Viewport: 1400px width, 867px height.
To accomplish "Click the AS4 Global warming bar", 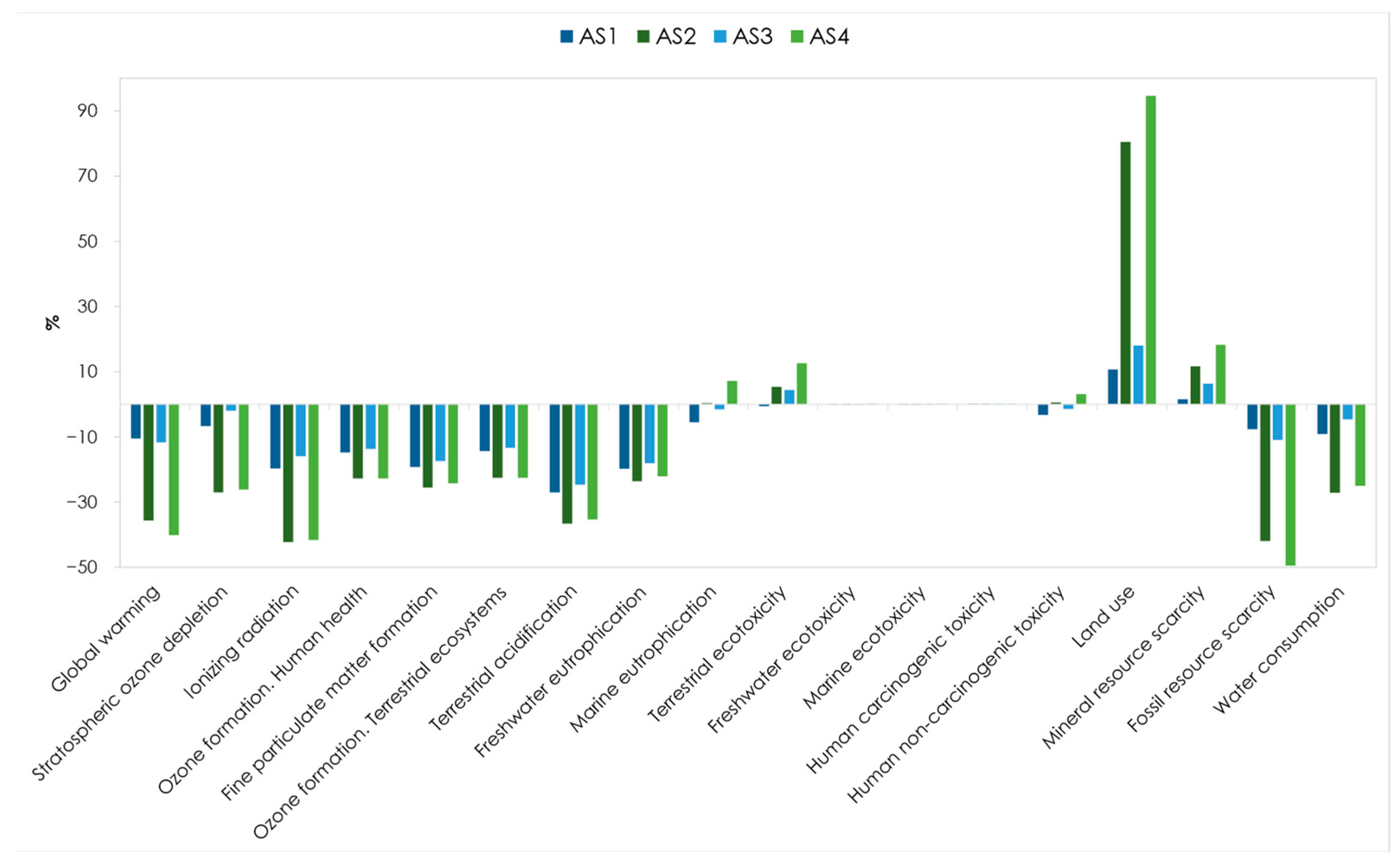I will pyautogui.click(x=174, y=470).
